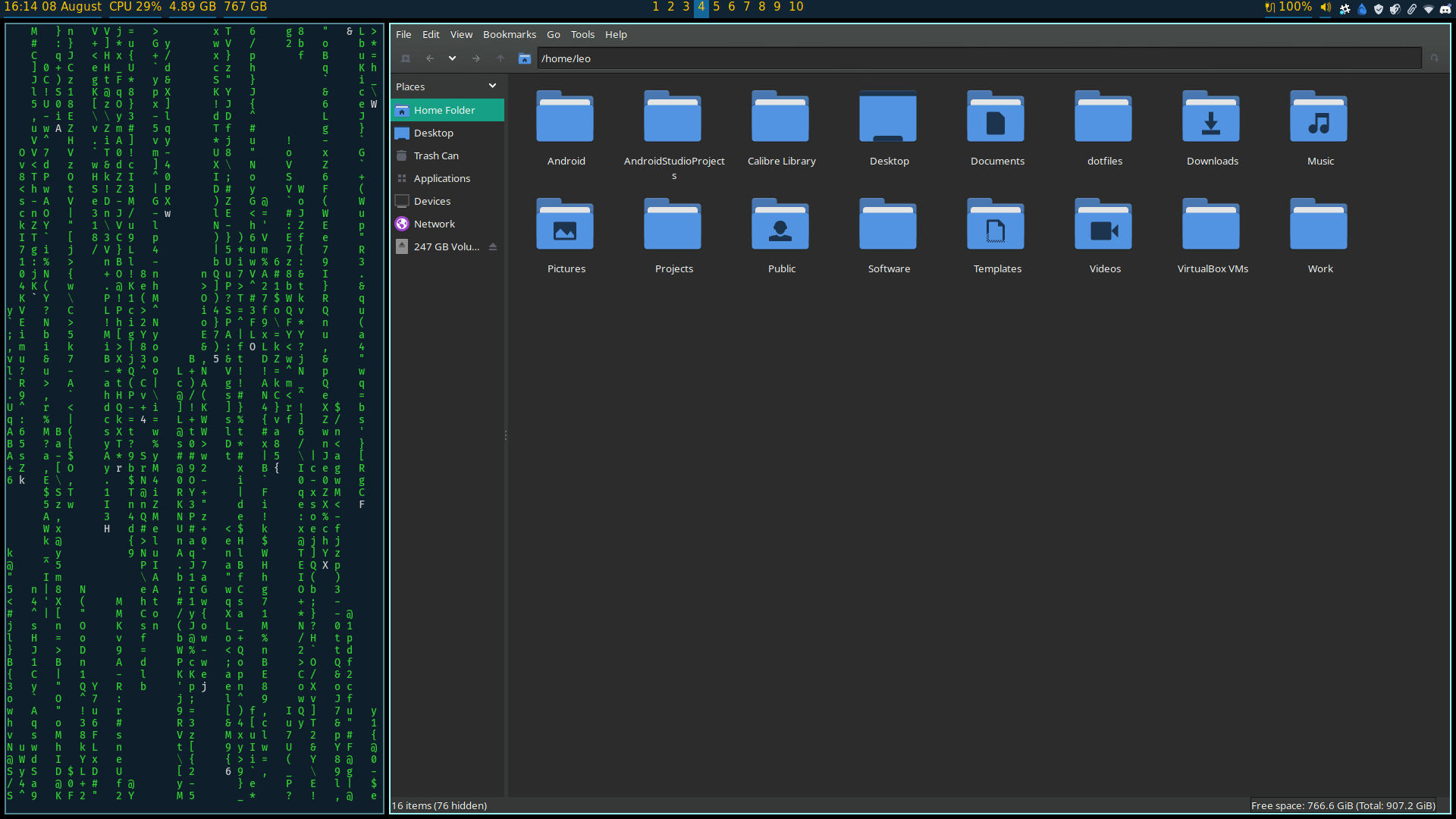Open the navigation history dropdown arrow
The image size is (1456, 819).
click(452, 58)
